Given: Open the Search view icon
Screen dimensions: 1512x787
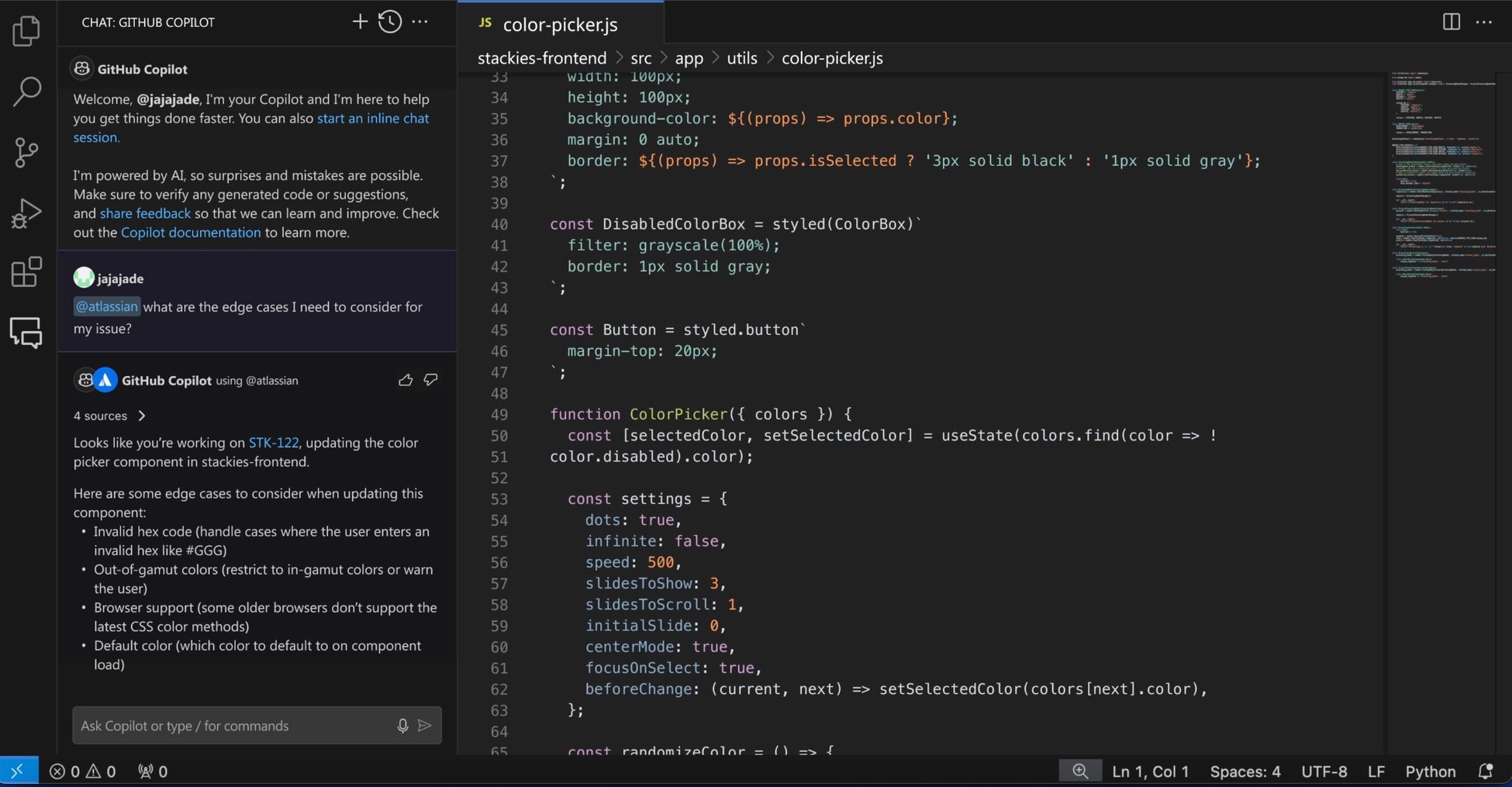Looking at the screenshot, I should tap(26, 91).
